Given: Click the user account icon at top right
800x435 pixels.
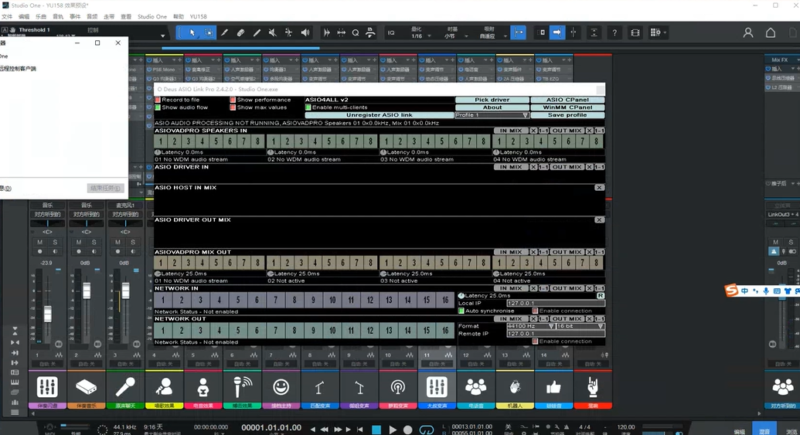Looking at the screenshot, I should coord(748,33).
